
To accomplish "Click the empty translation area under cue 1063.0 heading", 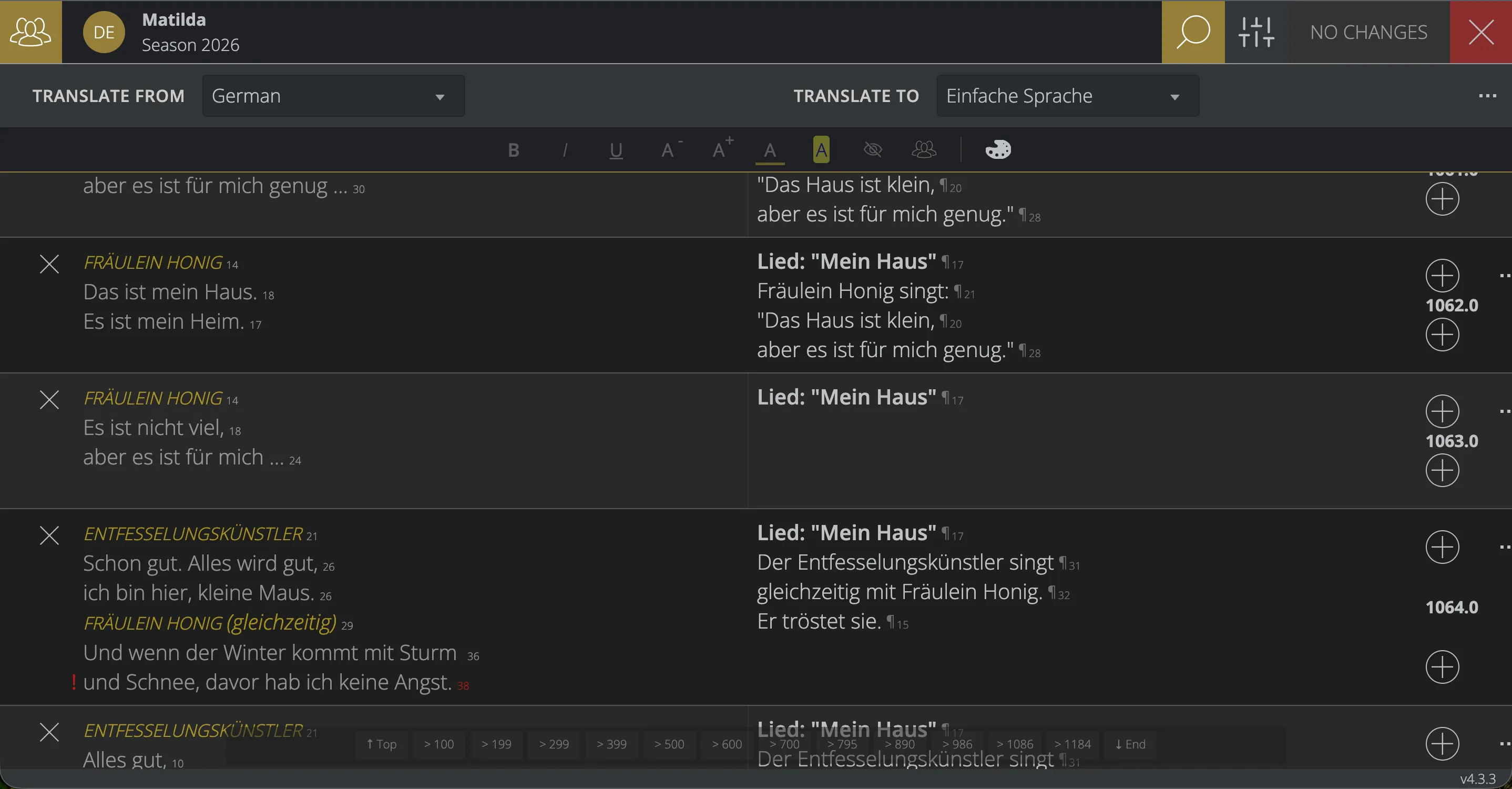I will (1080, 458).
